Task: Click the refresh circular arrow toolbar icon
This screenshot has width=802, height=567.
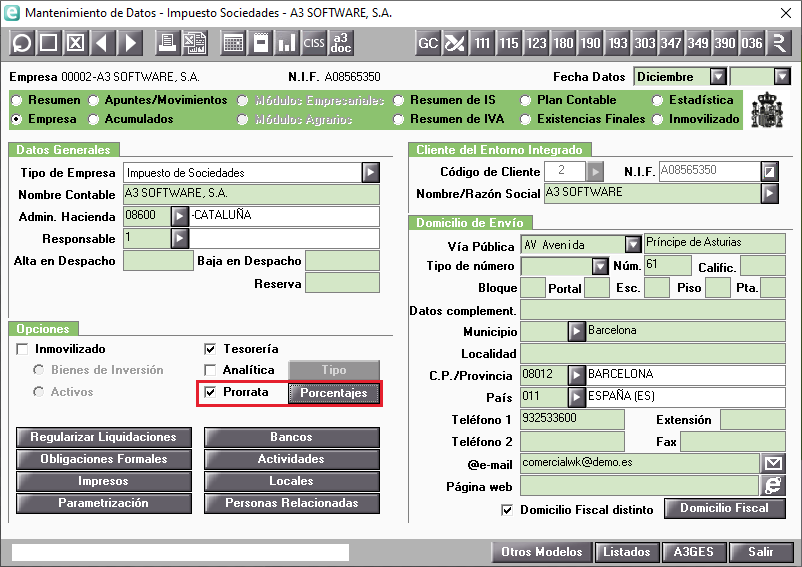Action: coord(22,43)
